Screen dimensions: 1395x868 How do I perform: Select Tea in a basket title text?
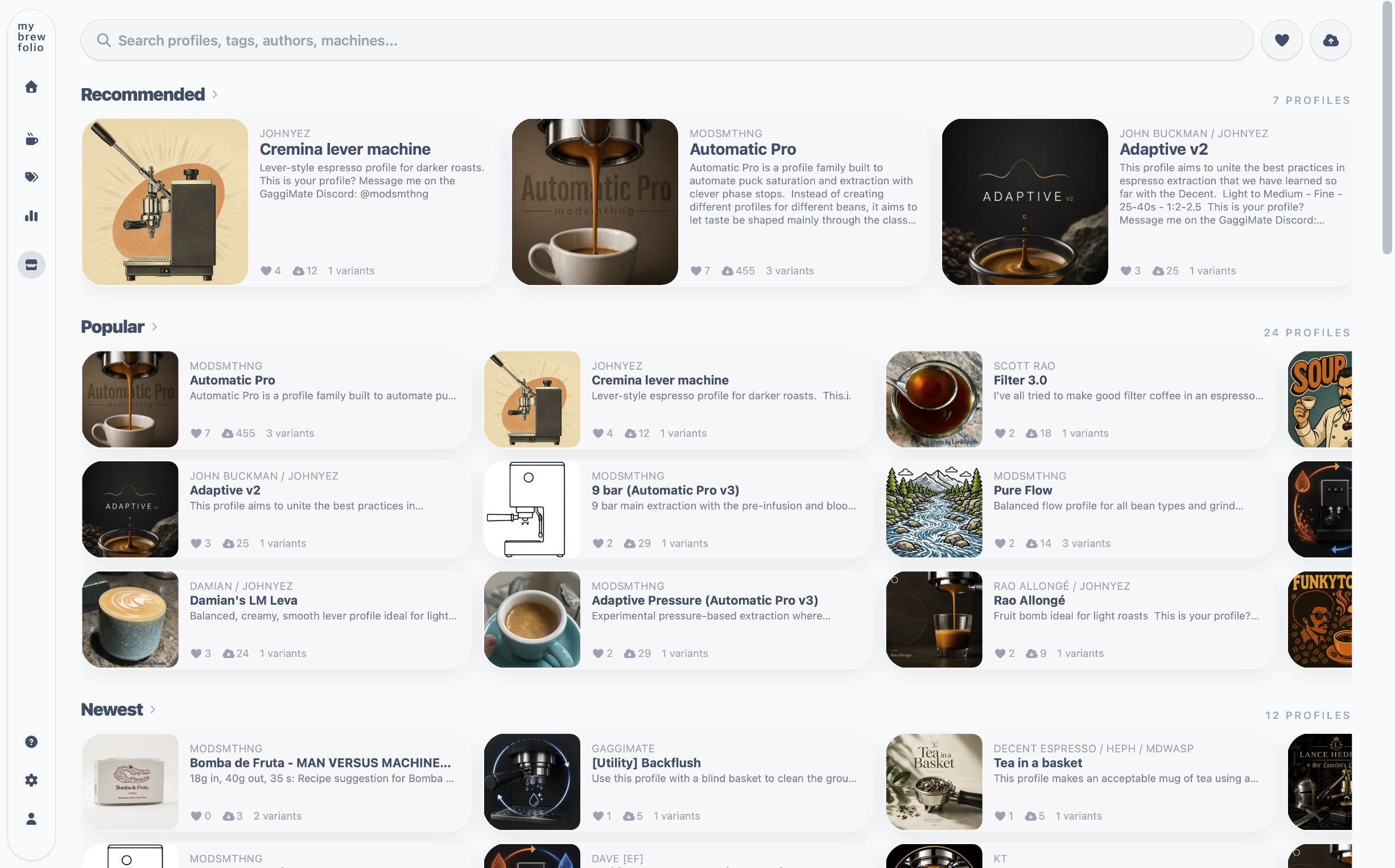1037,763
